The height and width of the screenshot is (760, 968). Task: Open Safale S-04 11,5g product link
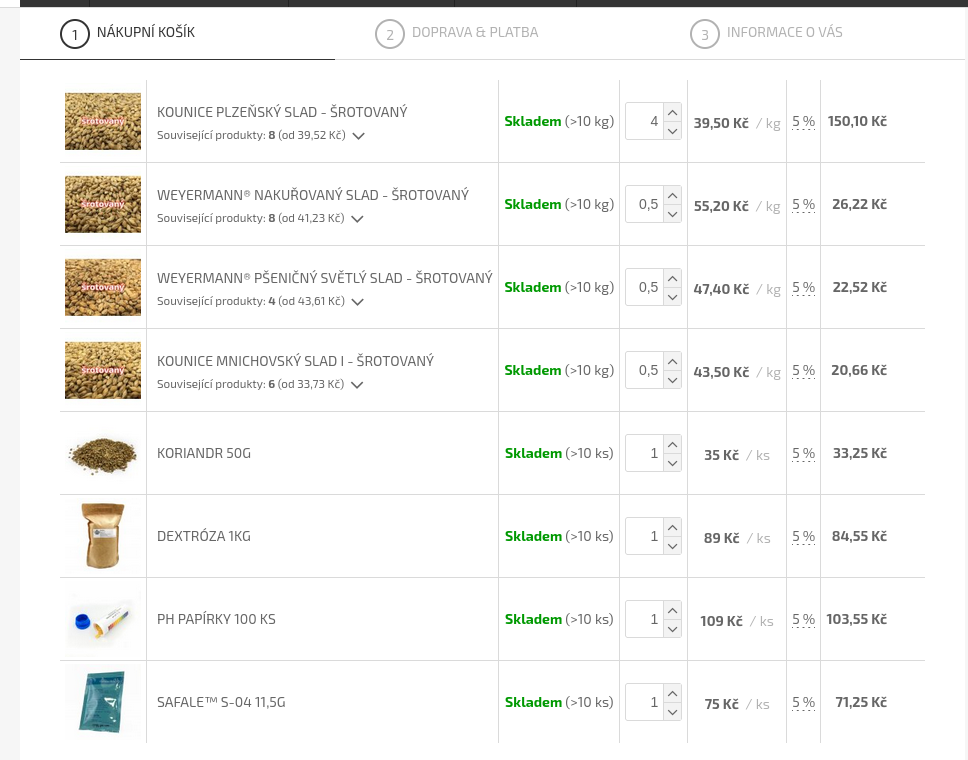coord(221,702)
